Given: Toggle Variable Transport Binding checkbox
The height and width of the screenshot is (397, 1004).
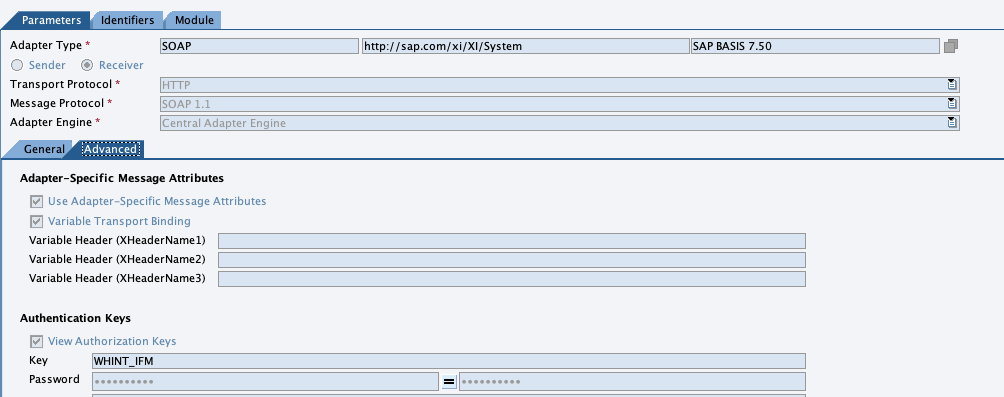Looking at the screenshot, I should (36, 222).
